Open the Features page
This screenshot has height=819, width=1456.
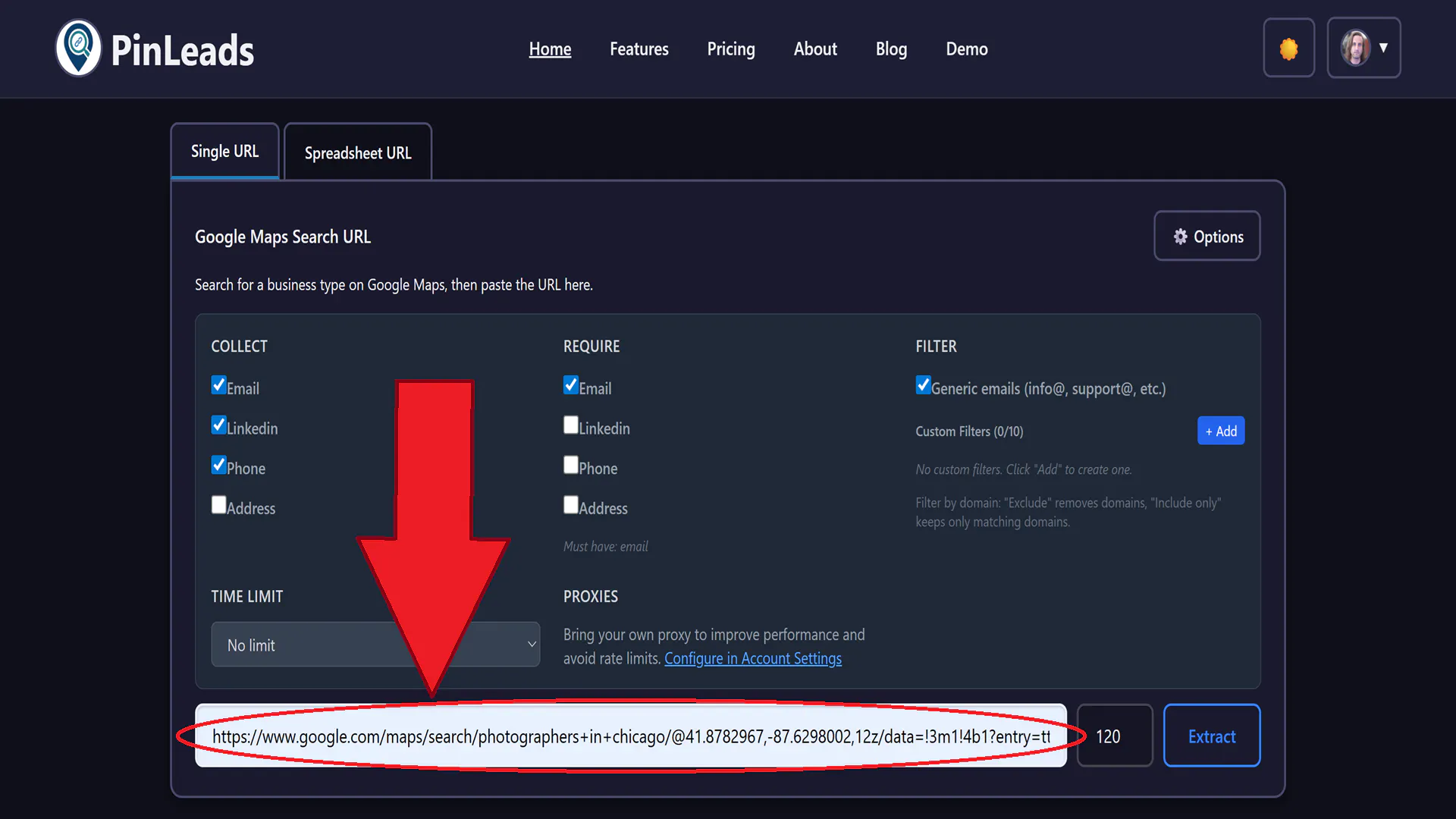pos(639,49)
